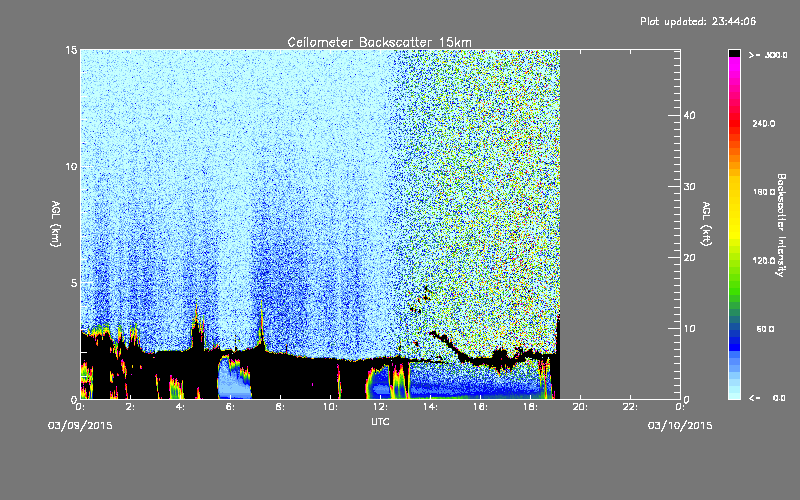This screenshot has height=500, width=800.
Task: Click the '60.0' colorbar label
Action: pos(765,329)
